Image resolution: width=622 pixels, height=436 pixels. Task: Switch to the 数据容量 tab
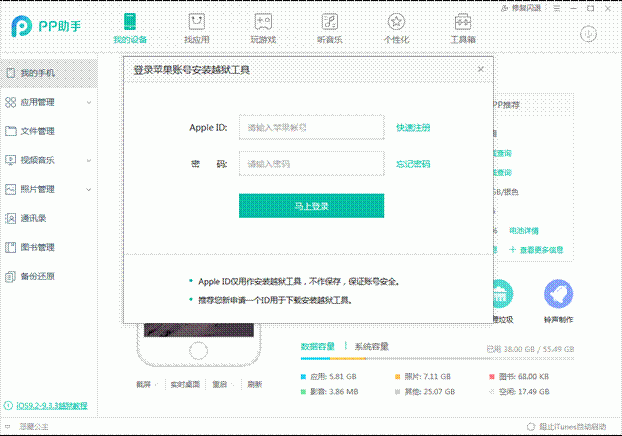318,346
